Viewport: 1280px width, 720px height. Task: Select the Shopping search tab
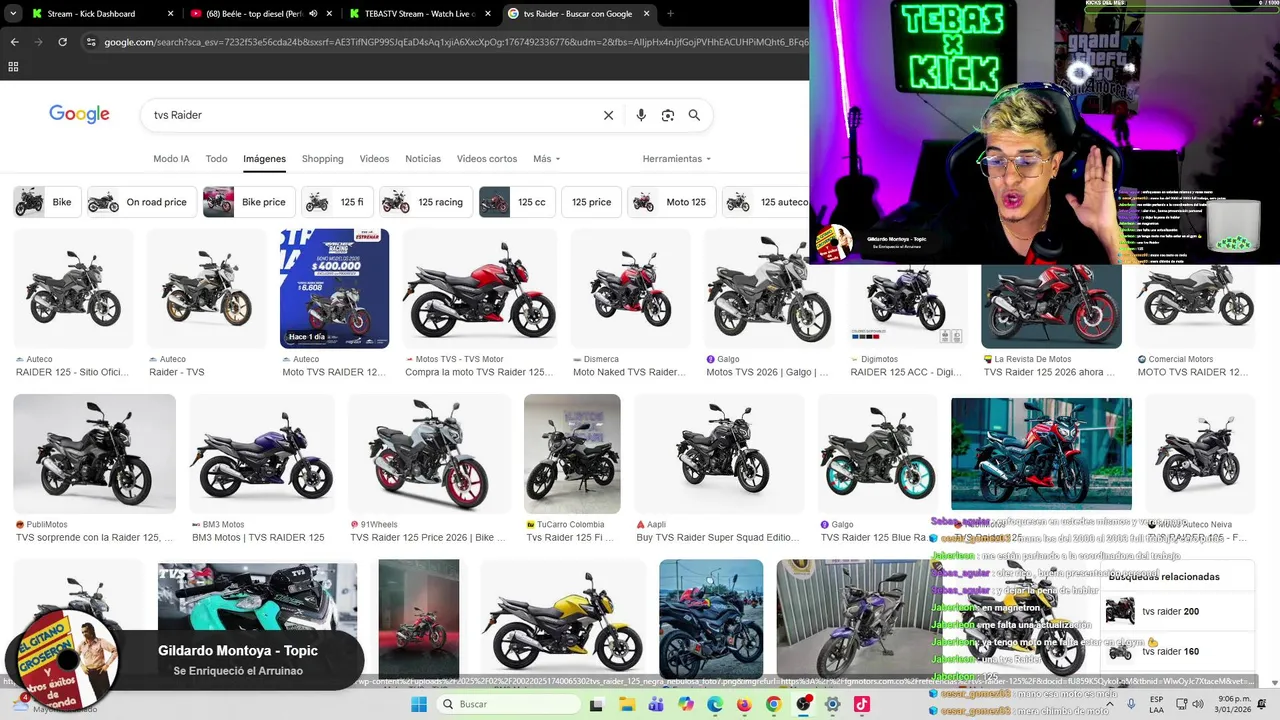[322, 159]
